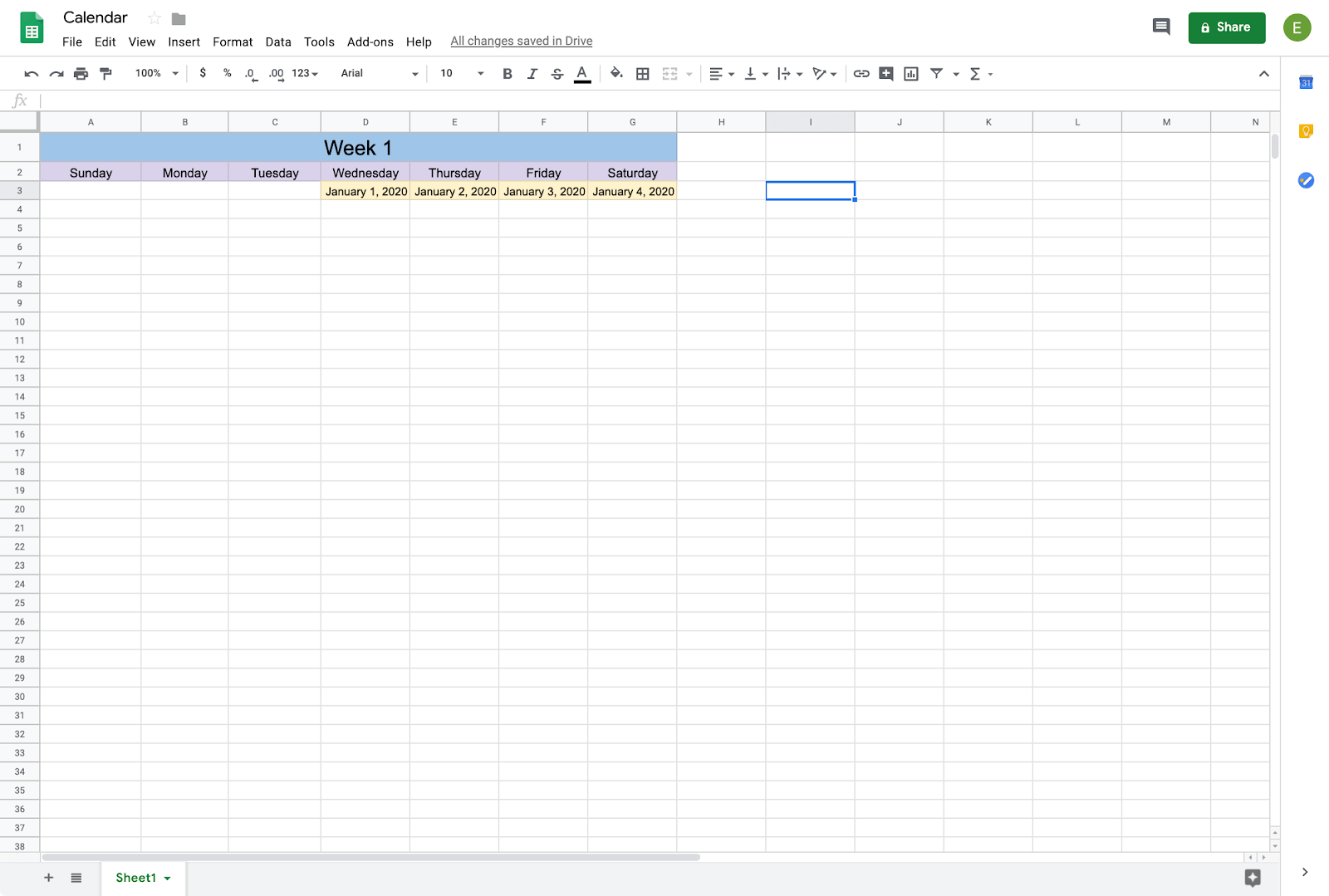Increase decimal places icon
This screenshot has height=896, width=1329.
point(276,74)
